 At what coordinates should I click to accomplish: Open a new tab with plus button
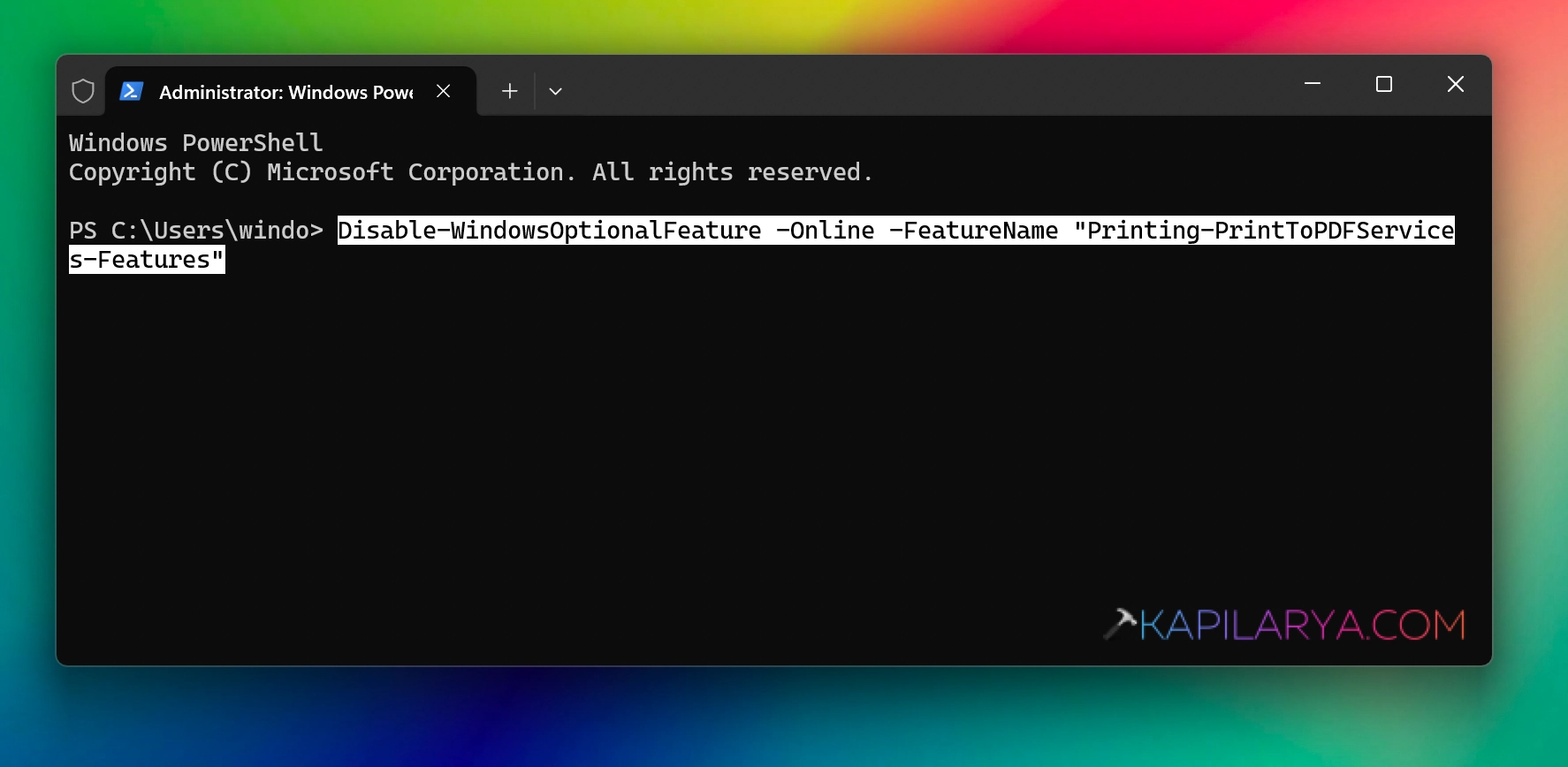pyautogui.click(x=509, y=91)
